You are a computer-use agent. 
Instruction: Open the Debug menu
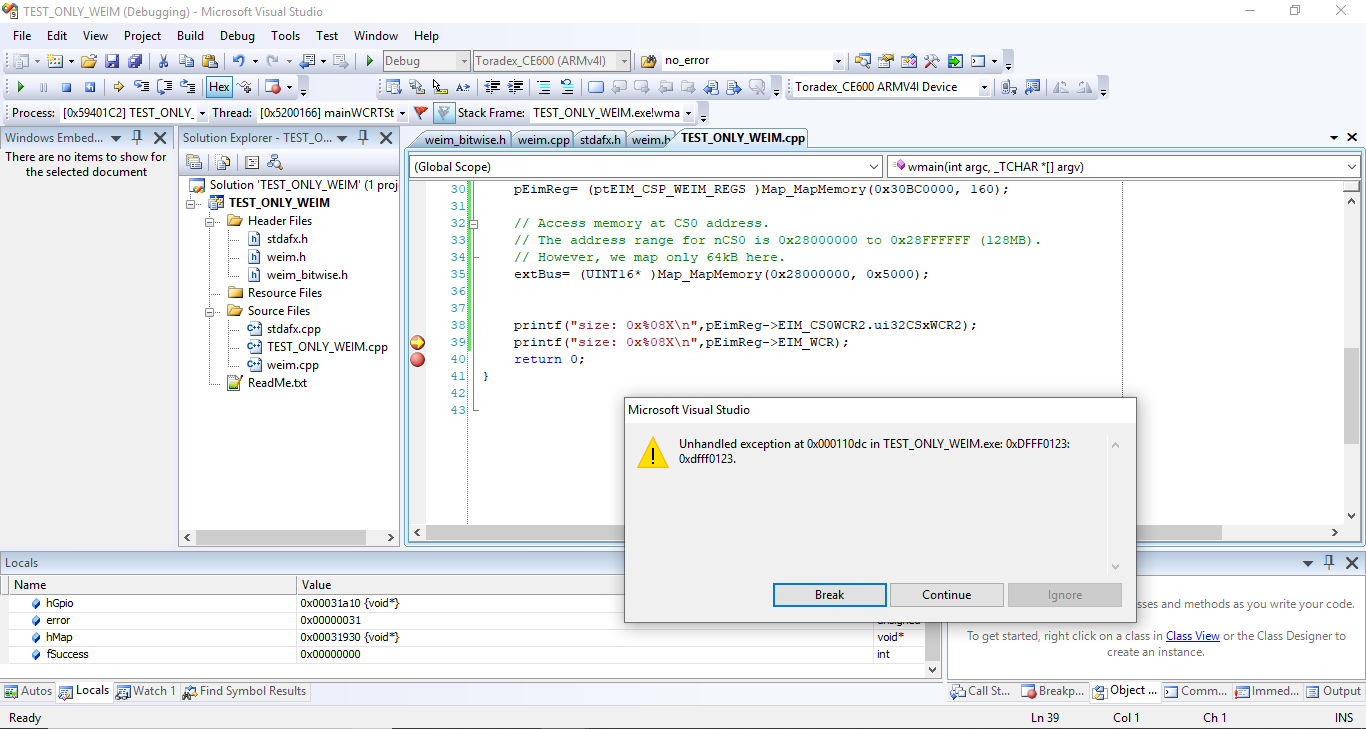pyautogui.click(x=237, y=35)
